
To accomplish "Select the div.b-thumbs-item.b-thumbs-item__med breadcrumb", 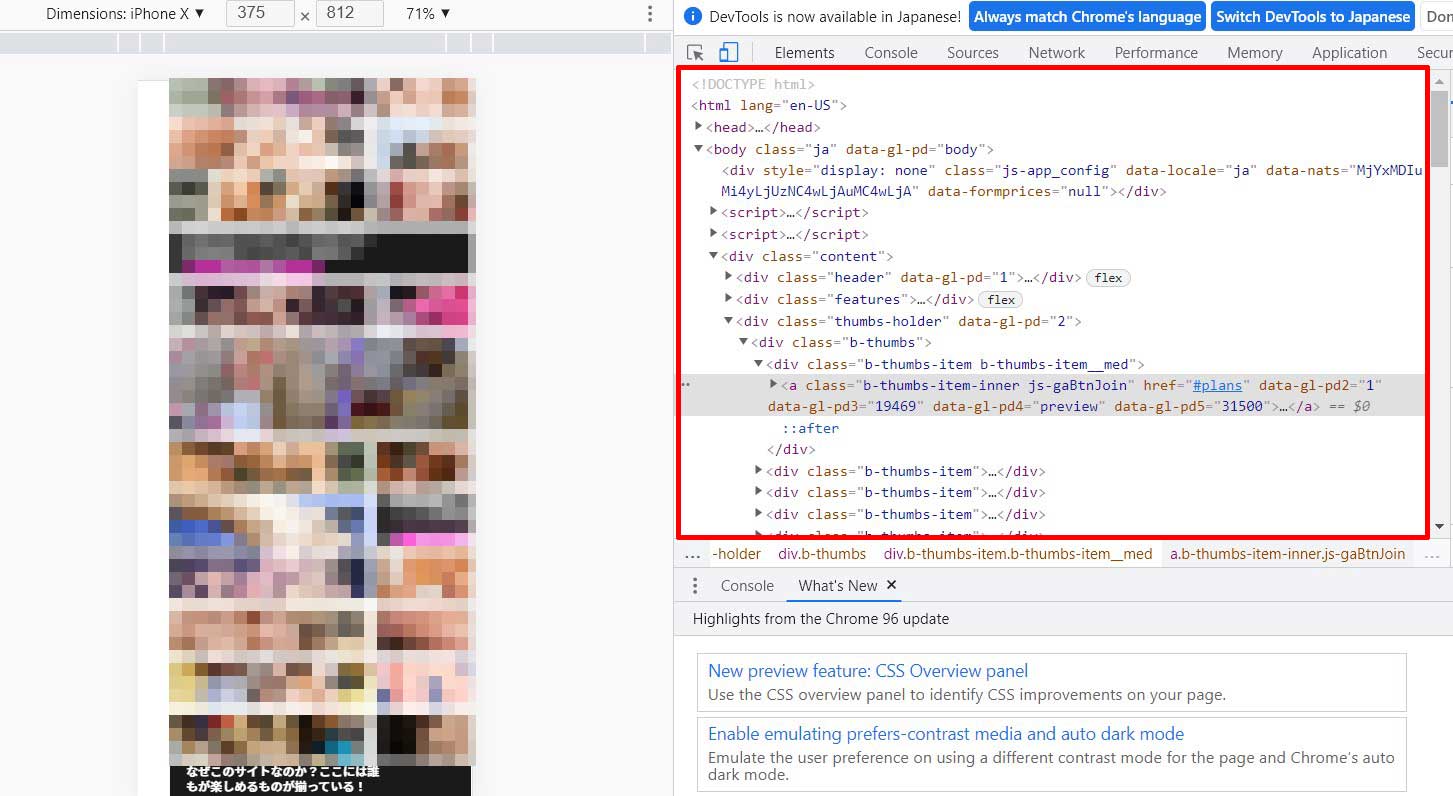I will click(x=1018, y=554).
